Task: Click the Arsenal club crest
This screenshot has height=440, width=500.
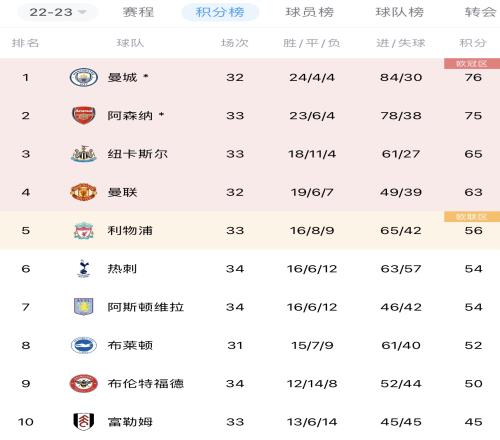Action: [x=83, y=116]
